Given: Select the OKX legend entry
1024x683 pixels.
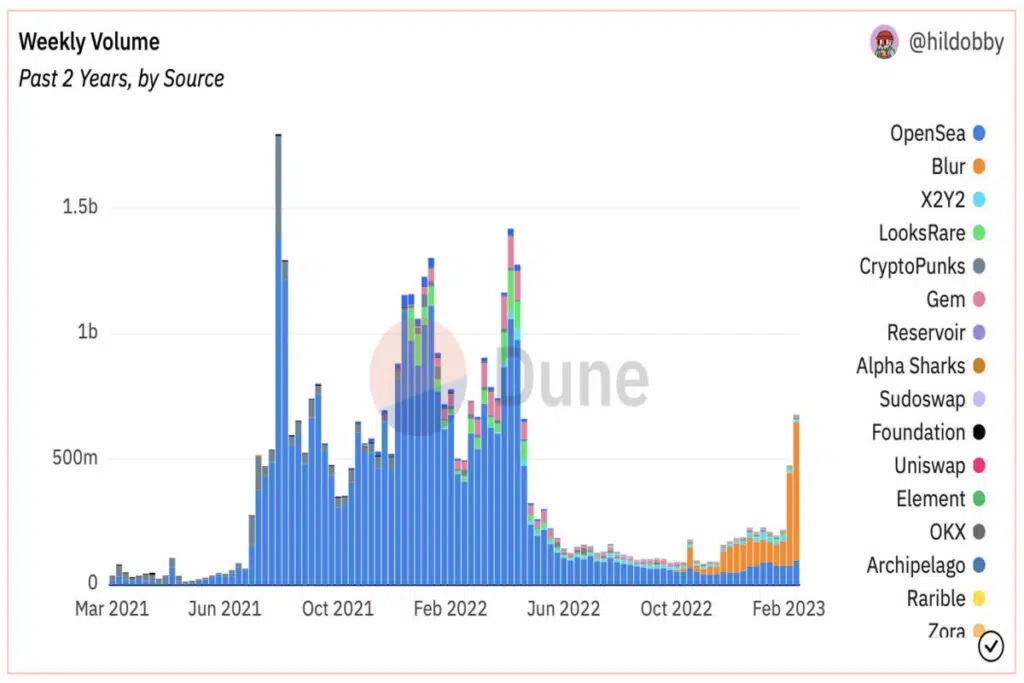Looking at the screenshot, I should point(957,532).
